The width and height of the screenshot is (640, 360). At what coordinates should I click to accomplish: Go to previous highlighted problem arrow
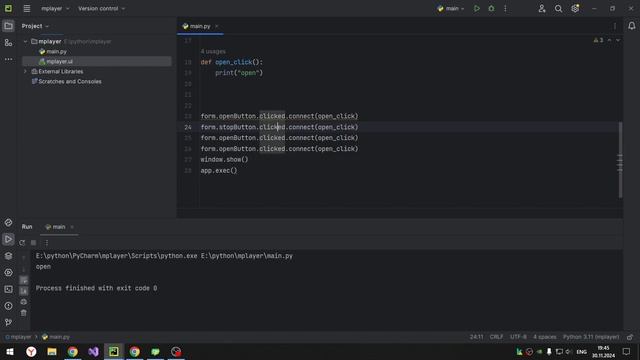[x=609, y=40]
